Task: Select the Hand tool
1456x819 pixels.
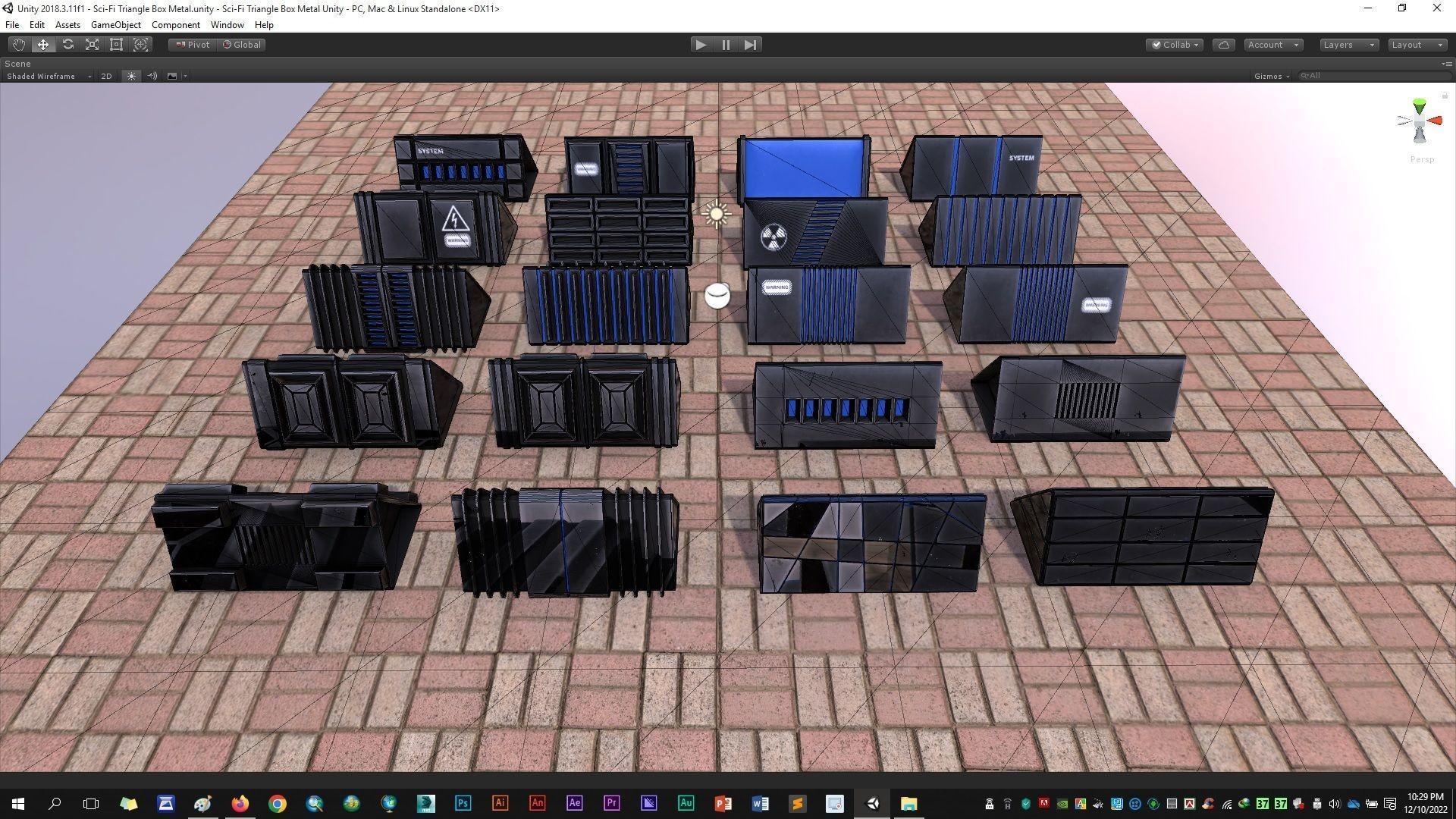Action: point(18,45)
